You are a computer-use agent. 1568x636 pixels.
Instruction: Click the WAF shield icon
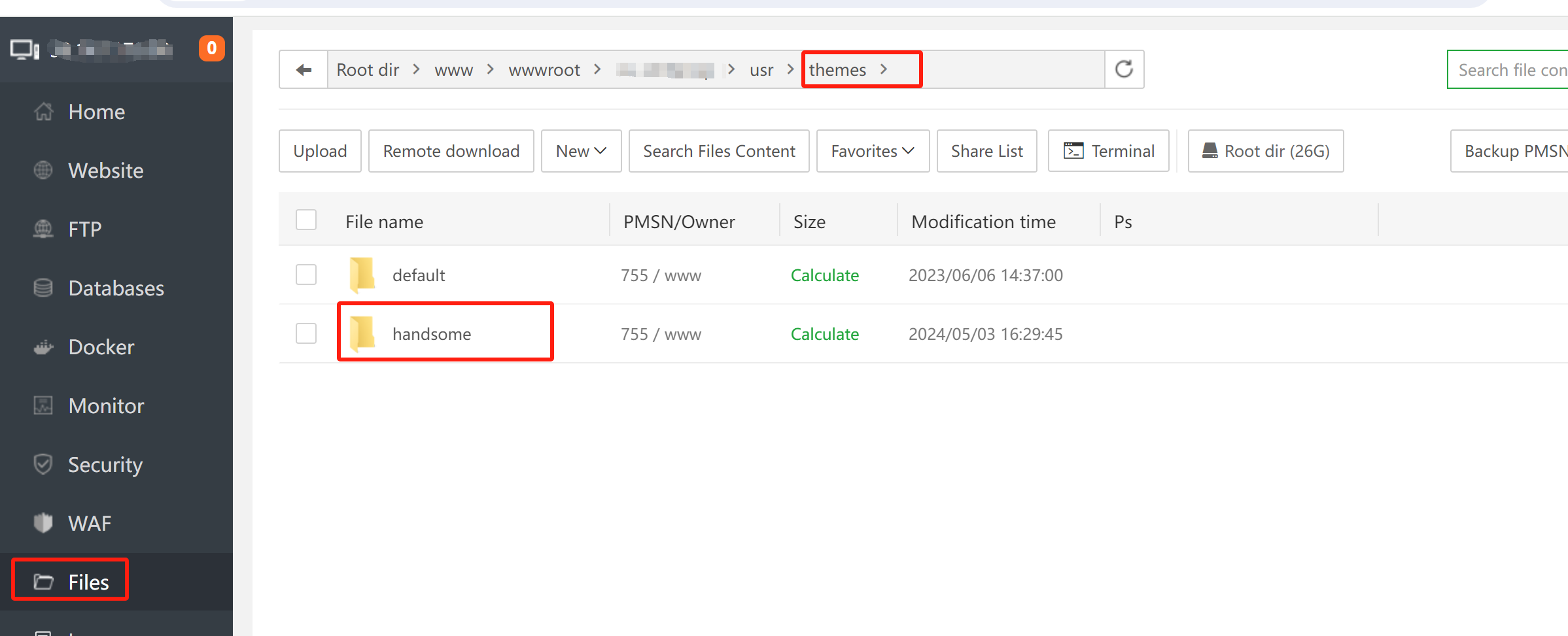click(43, 524)
